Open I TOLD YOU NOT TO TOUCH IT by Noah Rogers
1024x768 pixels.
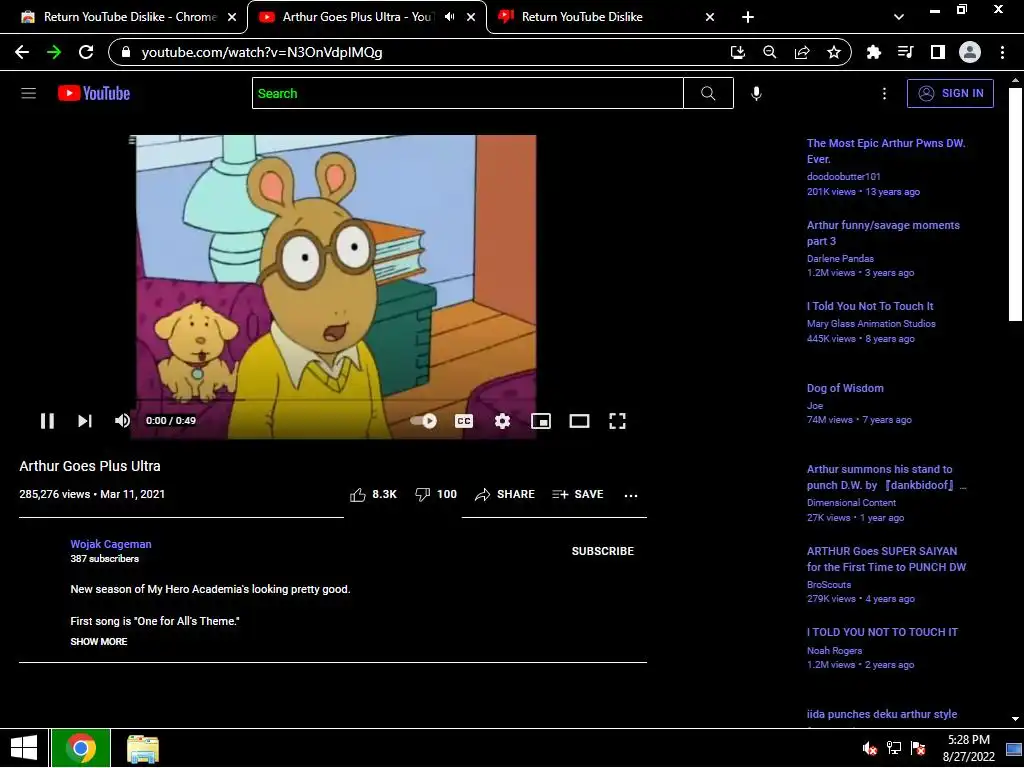(882, 632)
